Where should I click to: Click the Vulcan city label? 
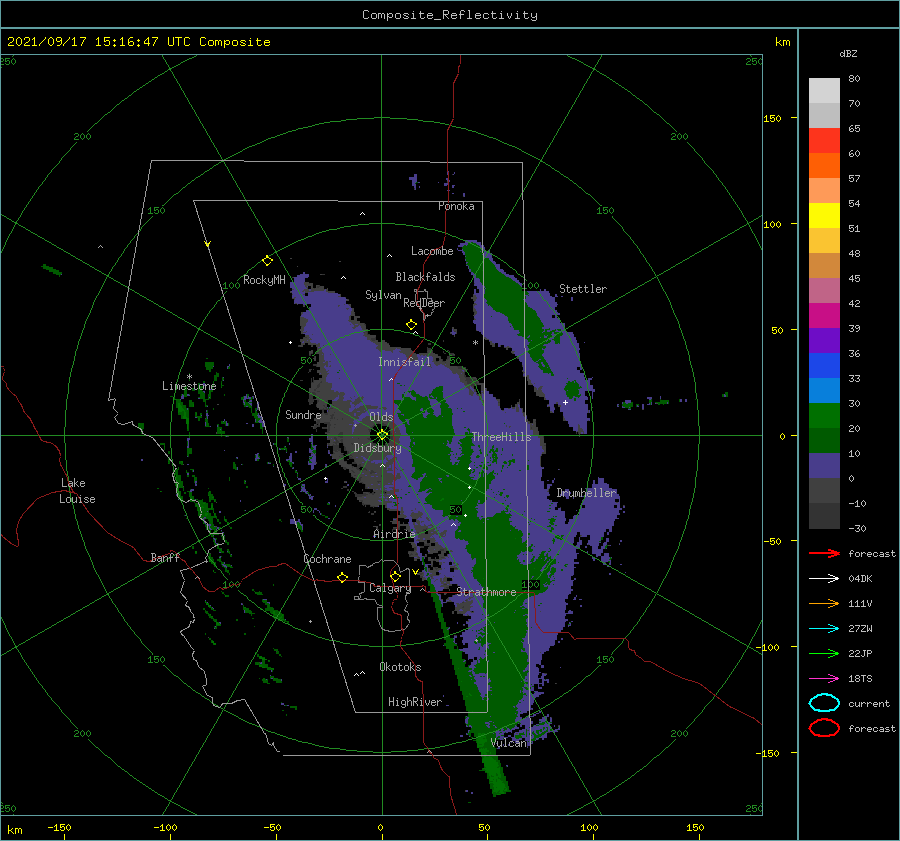509,743
